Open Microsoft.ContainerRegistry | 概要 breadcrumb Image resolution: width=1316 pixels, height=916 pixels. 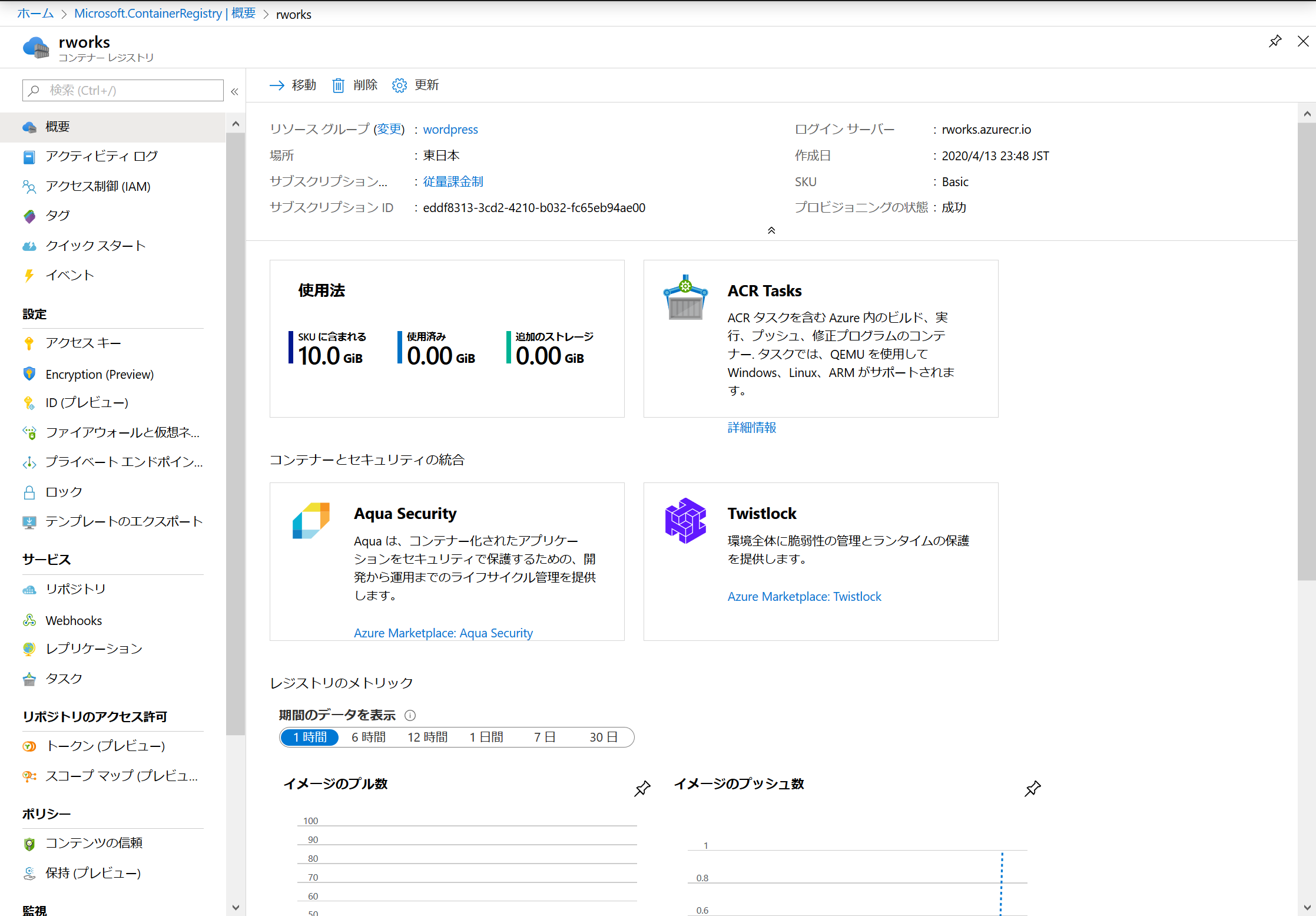[165, 14]
